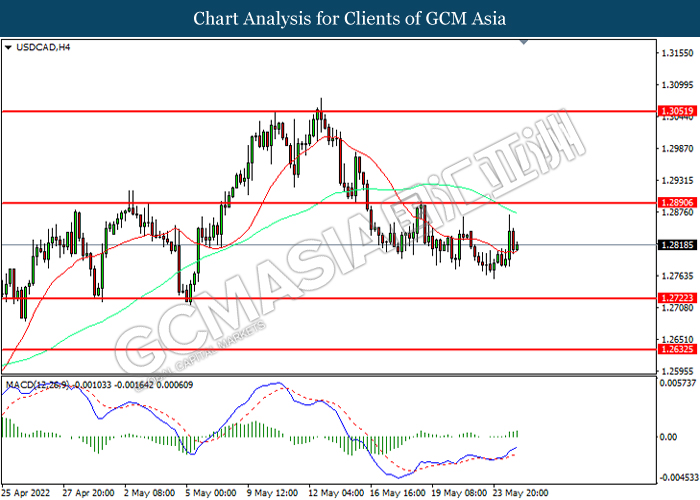Select the 1.28906 price level label
This screenshot has width=700, height=500.
point(677,203)
